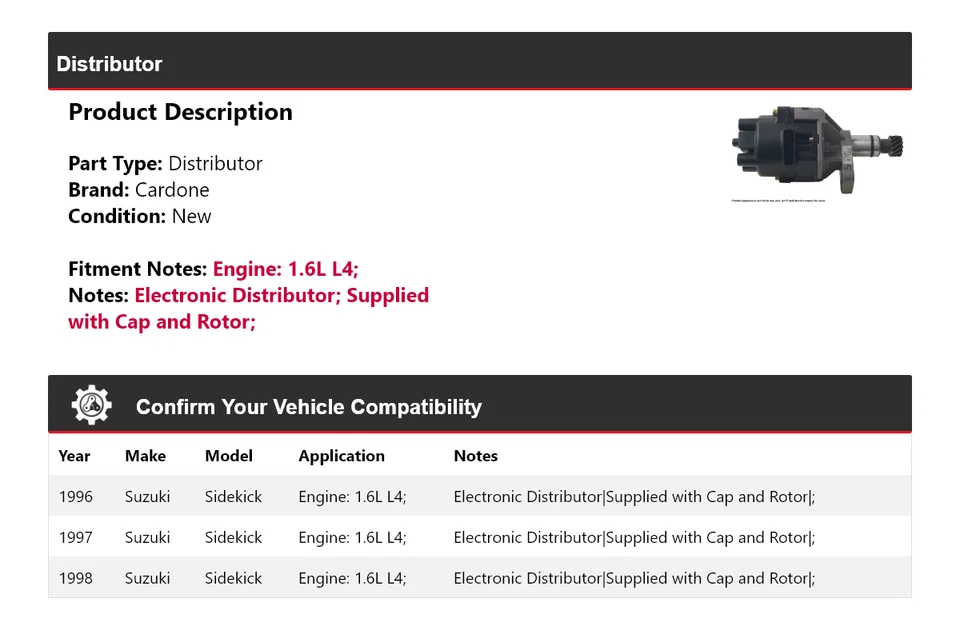Screen dimensions: 960x630
Task: Click the Distributor title header bar
Action: 479,63
